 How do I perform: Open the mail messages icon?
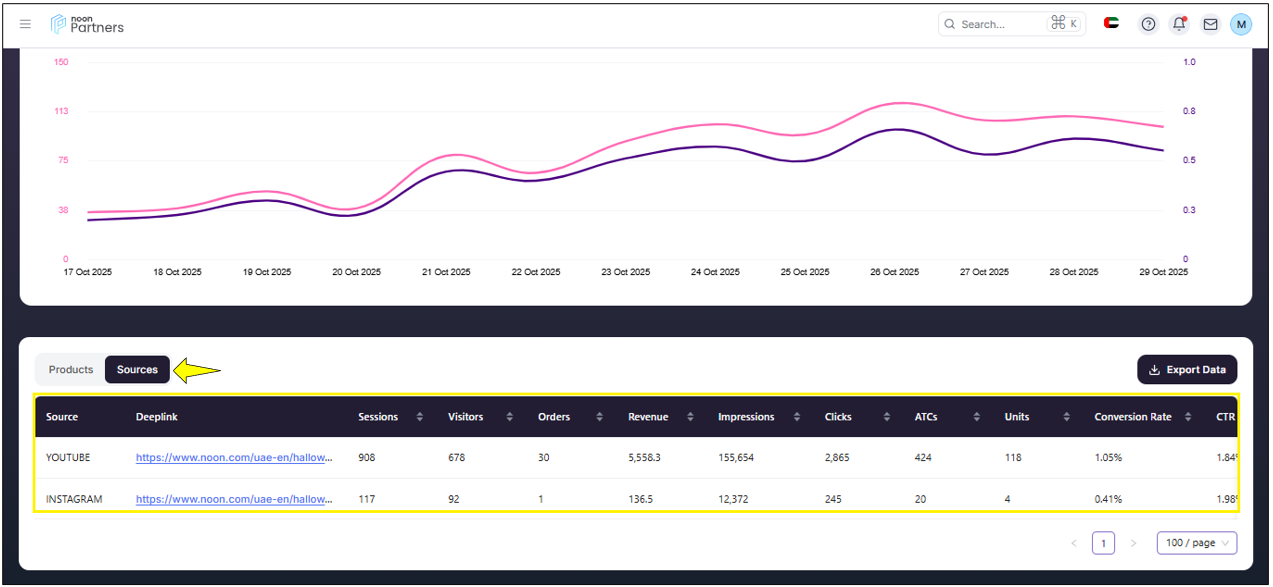pyautogui.click(x=1210, y=24)
